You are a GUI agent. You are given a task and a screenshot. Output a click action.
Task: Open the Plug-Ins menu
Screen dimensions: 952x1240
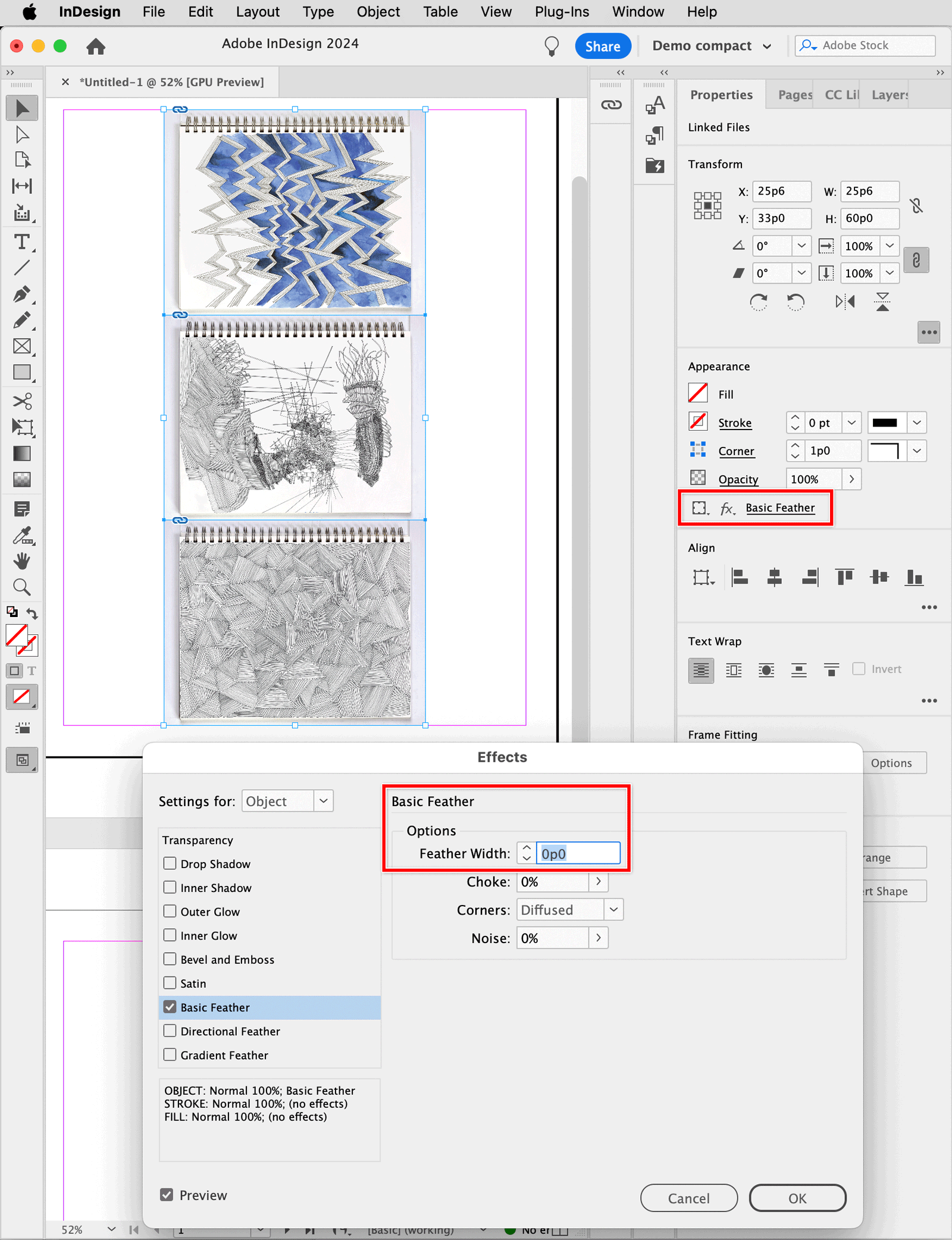[562, 12]
